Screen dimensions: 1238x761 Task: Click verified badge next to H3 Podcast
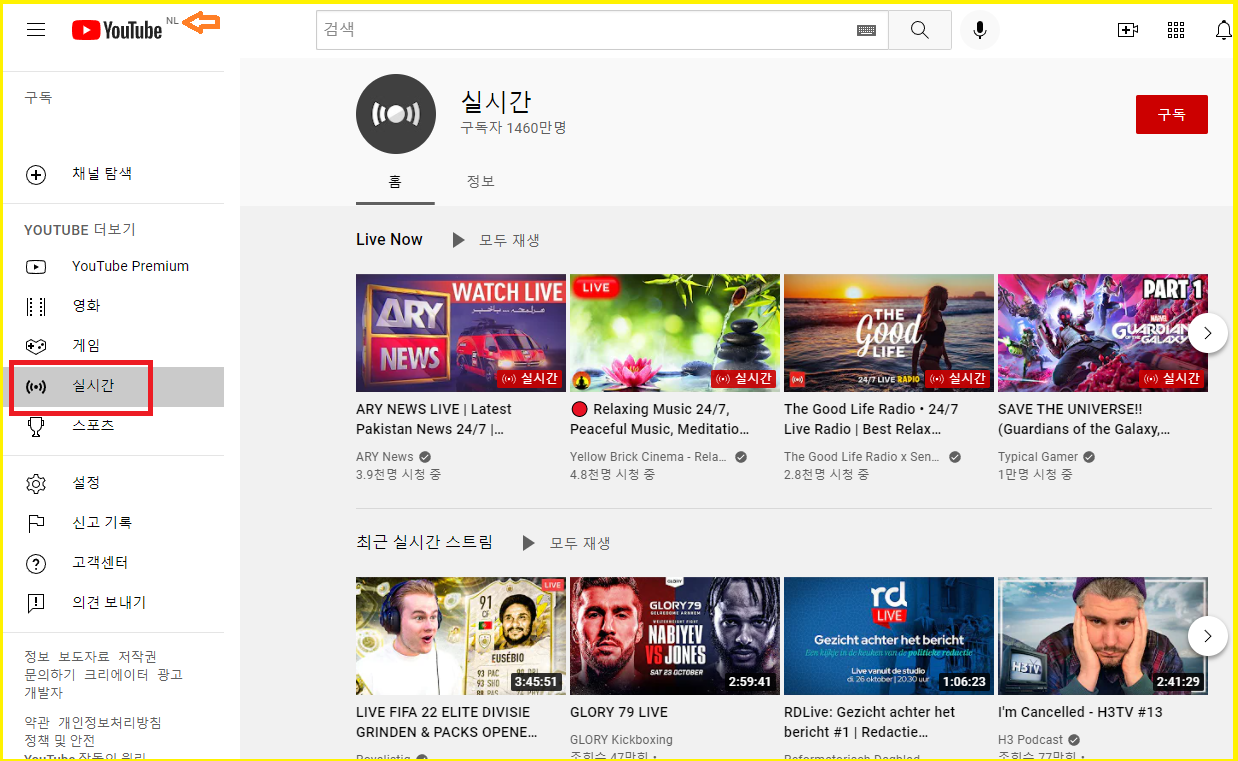click(1073, 740)
